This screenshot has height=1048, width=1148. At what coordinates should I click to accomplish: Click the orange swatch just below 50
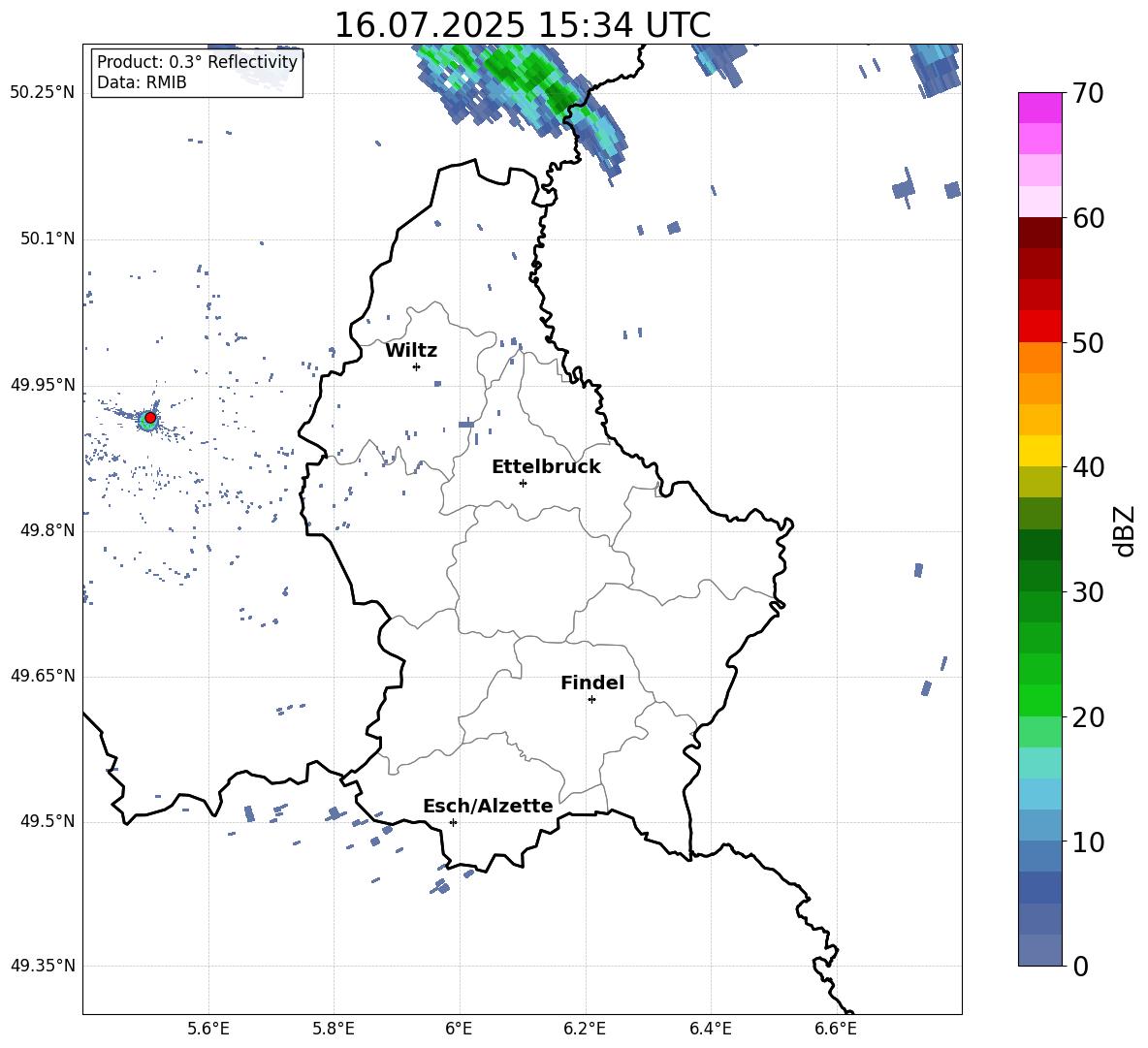tap(1040, 357)
